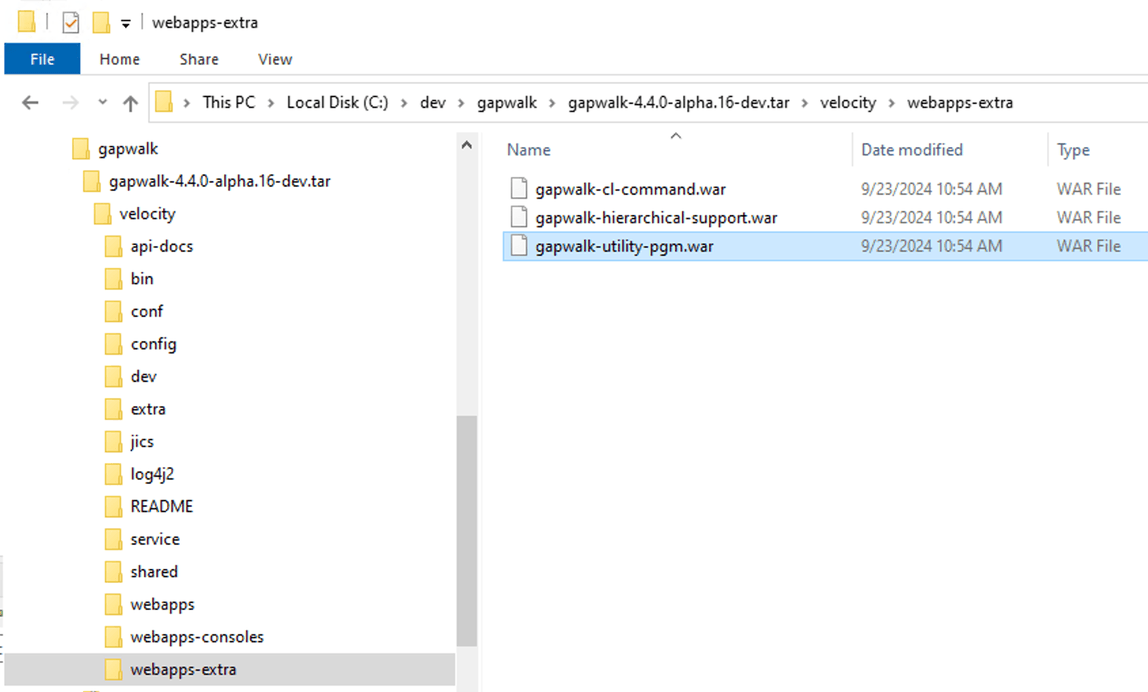
Task: Navigate up one folder level
Action: tap(131, 102)
